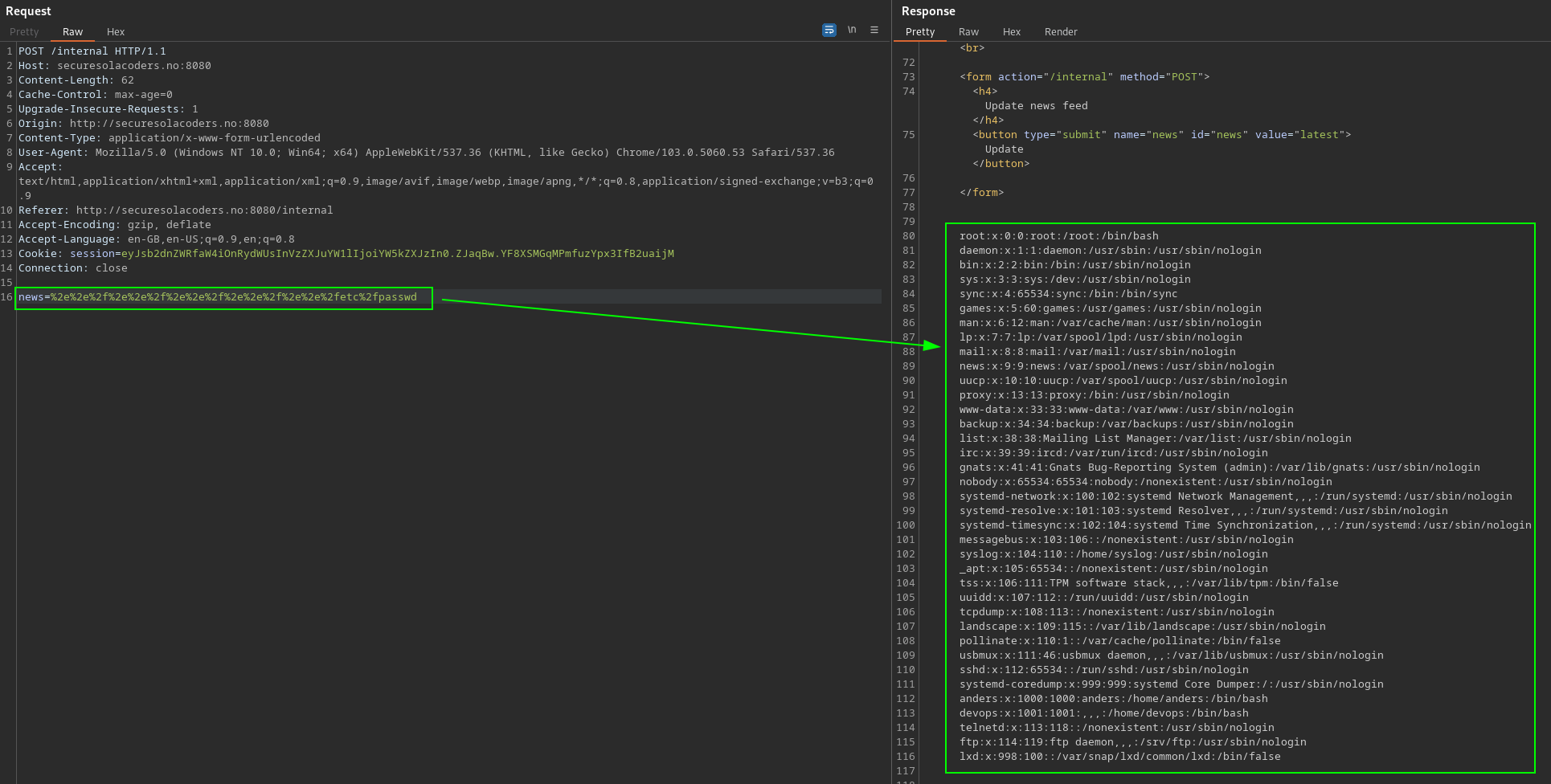Click the messagebus:x:103:106 entry

click(x=1127, y=540)
